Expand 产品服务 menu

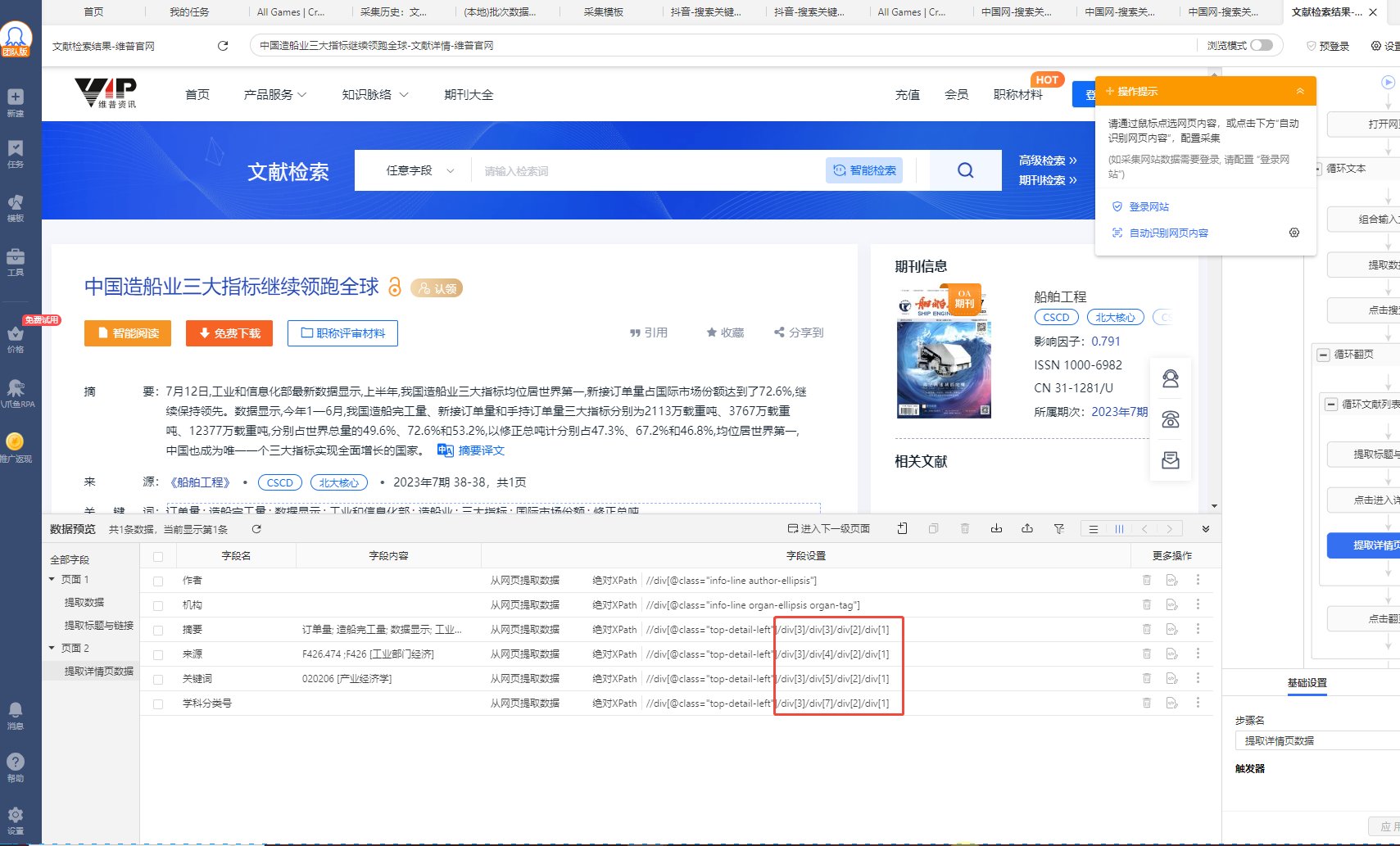(x=275, y=94)
